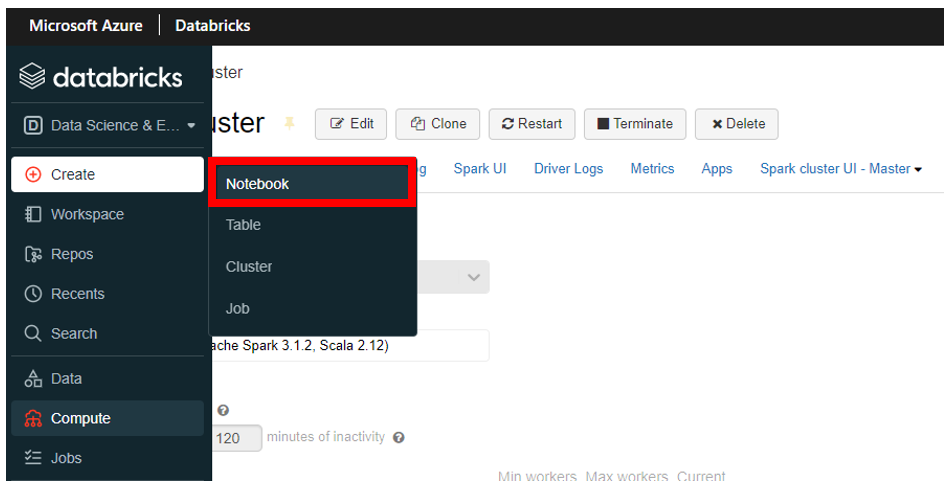Select Table from the Create menu
The height and width of the screenshot is (486, 950).
(311, 225)
